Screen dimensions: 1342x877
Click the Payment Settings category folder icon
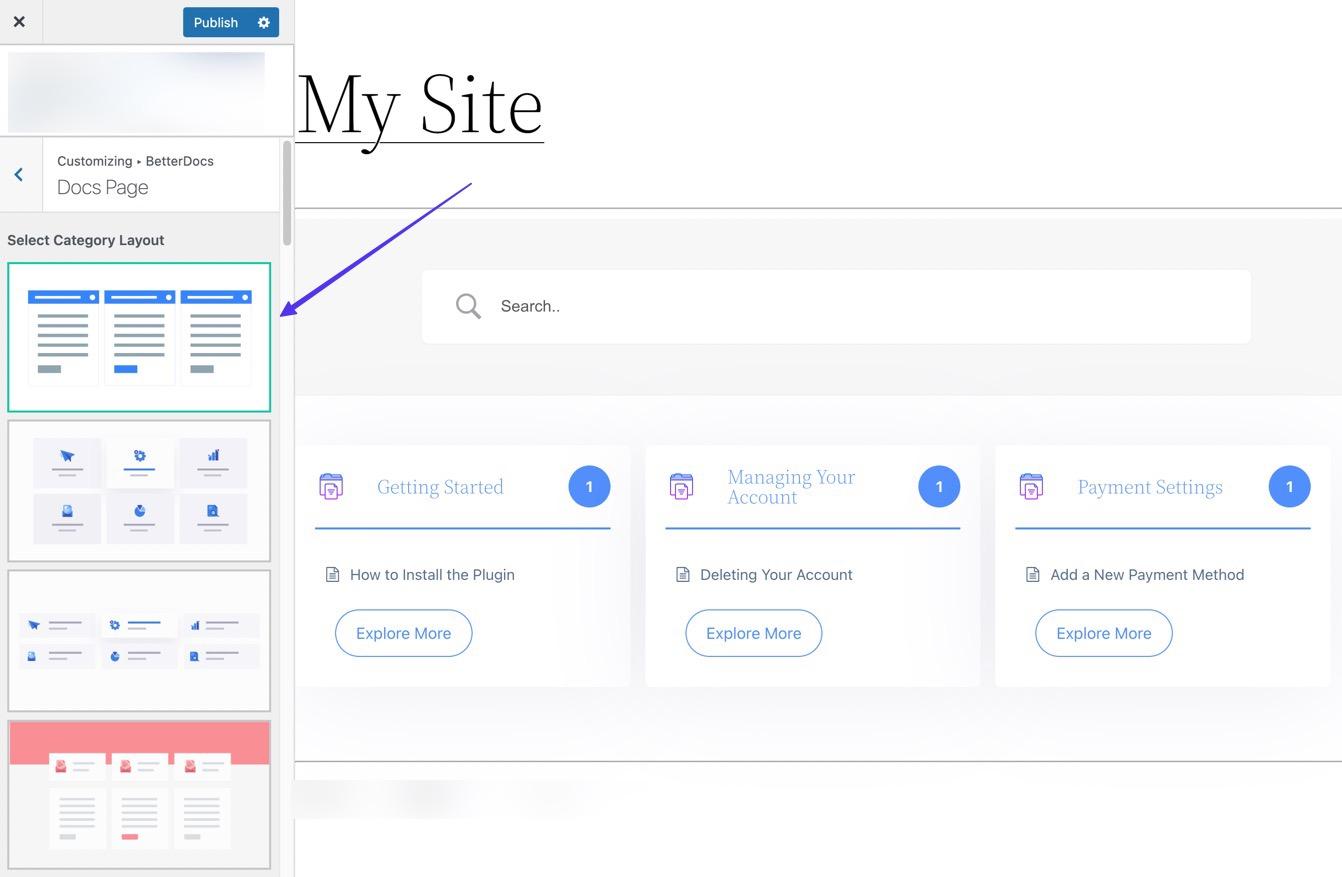point(1030,485)
